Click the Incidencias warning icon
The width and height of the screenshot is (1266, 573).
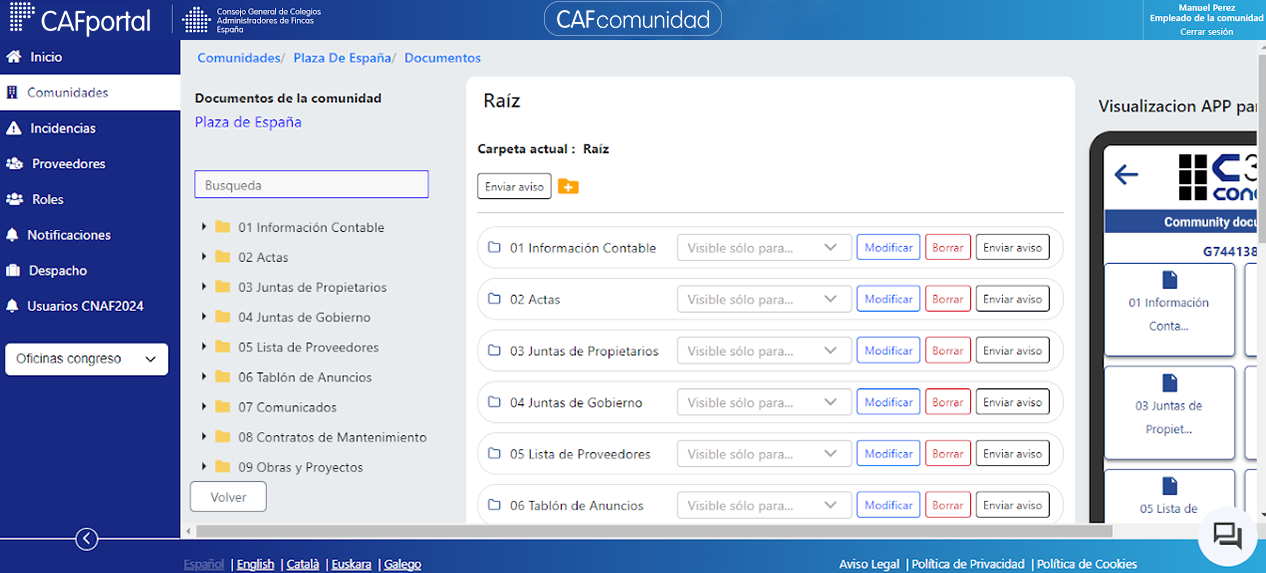(13, 128)
